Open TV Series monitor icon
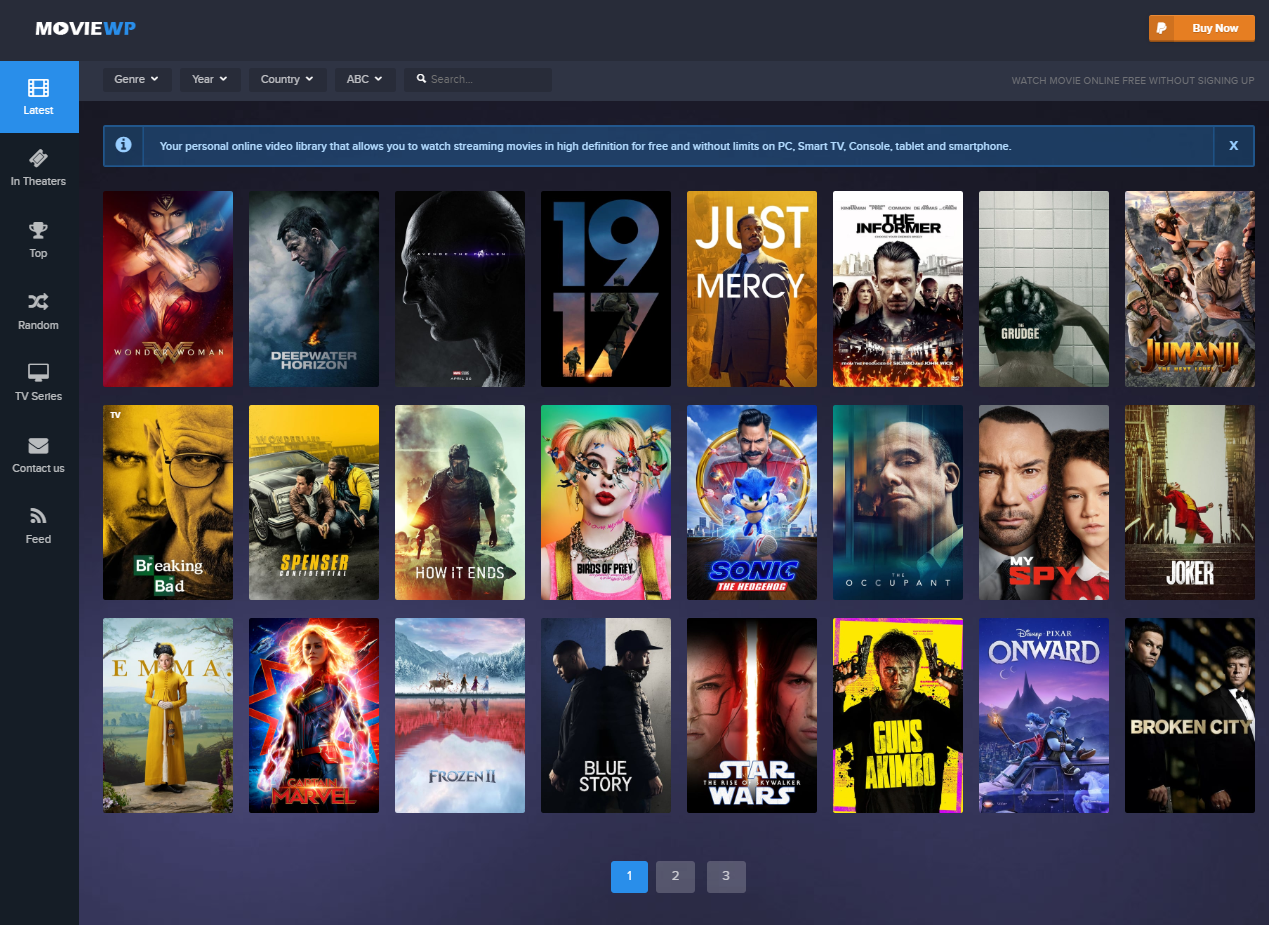Image resolution: width=1269 pixels, height=925 pixels. pos(38,373)
